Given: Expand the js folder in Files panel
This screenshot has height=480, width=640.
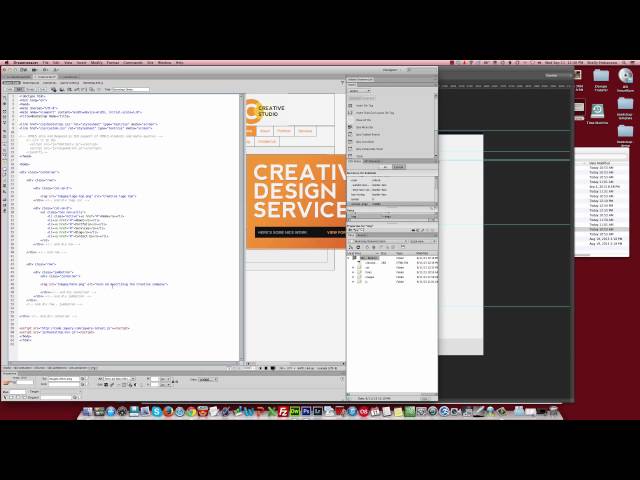Looking at the screenshot, I should click(x=353, y=282).
